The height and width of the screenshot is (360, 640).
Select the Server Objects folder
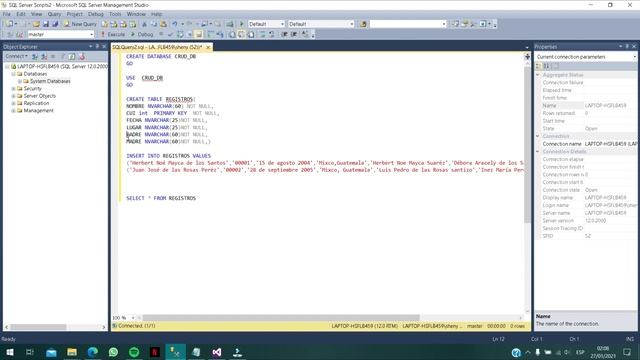(40, 96)
